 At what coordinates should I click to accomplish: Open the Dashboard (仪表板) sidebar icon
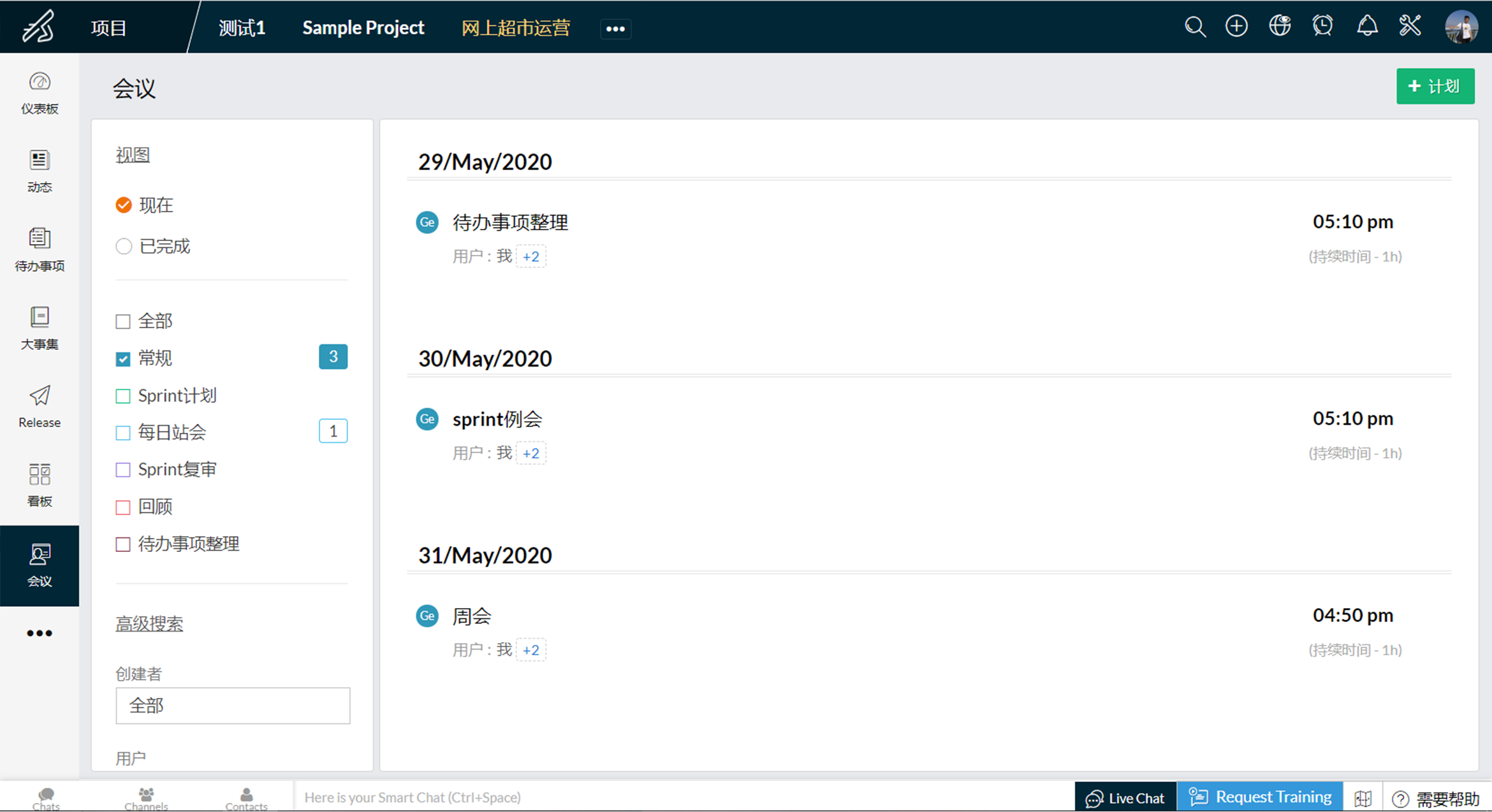coord(40,93)
